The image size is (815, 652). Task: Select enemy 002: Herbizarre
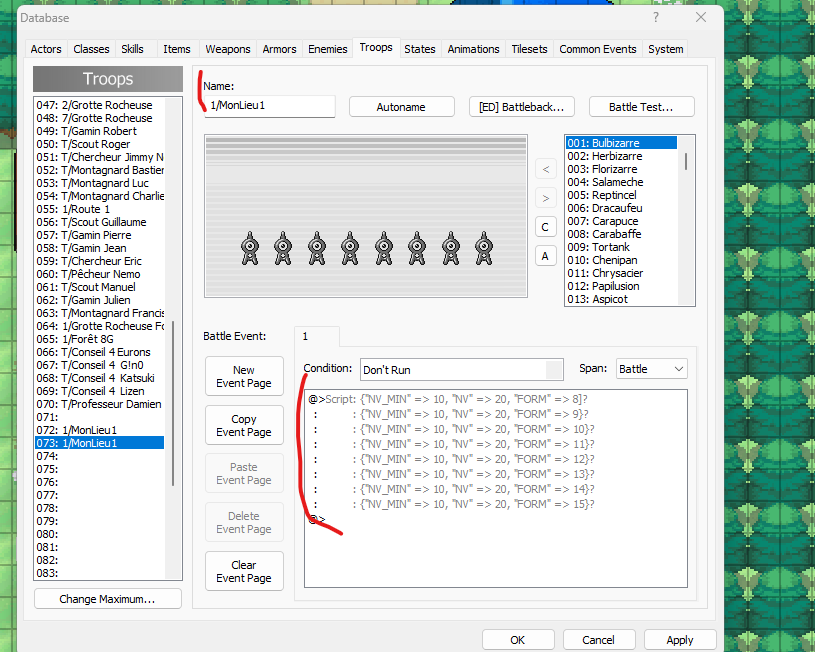(x=621, y=156)
